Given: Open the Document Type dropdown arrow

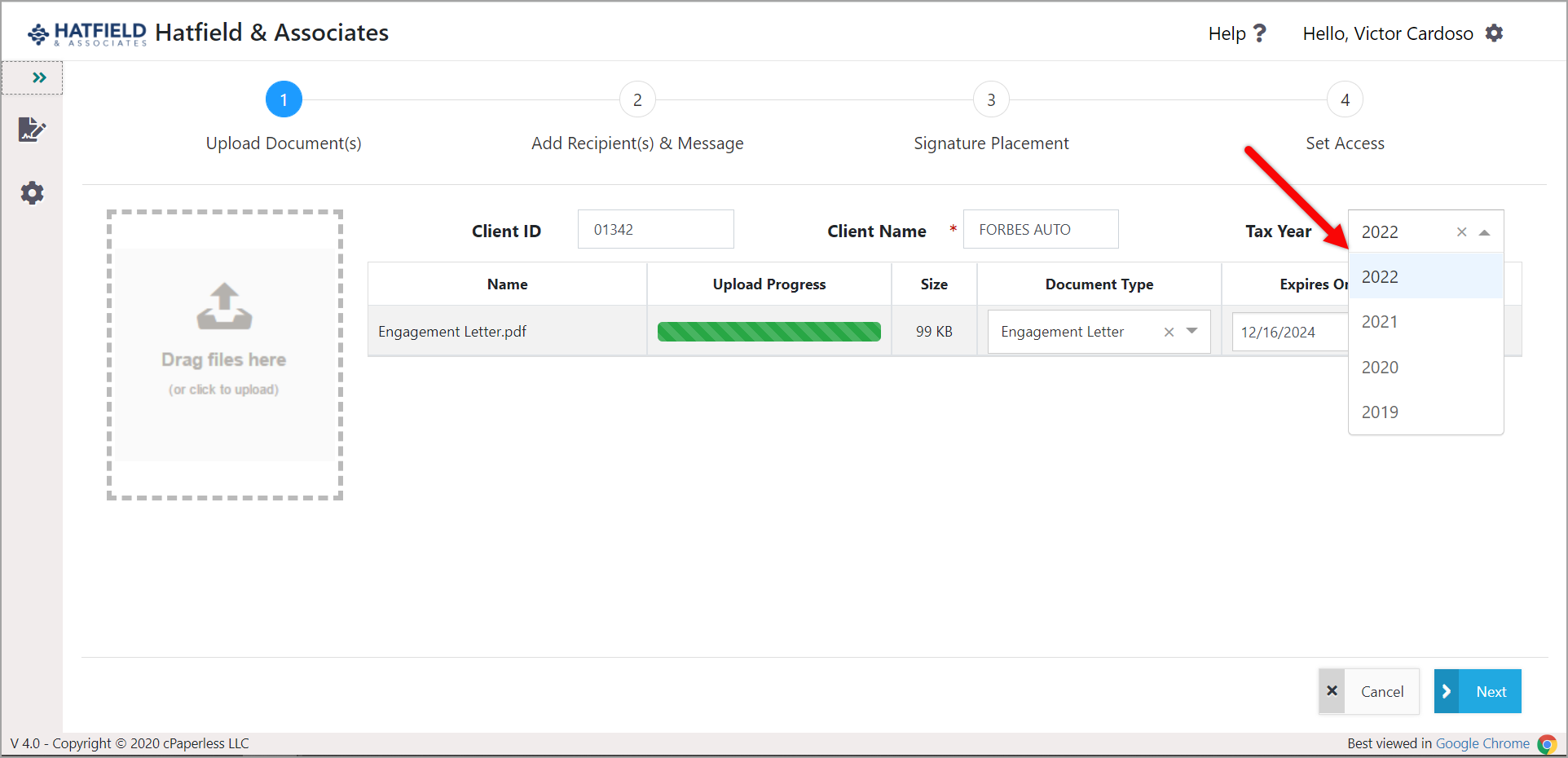Looking at the screenshot, I should coord(1191,332).
